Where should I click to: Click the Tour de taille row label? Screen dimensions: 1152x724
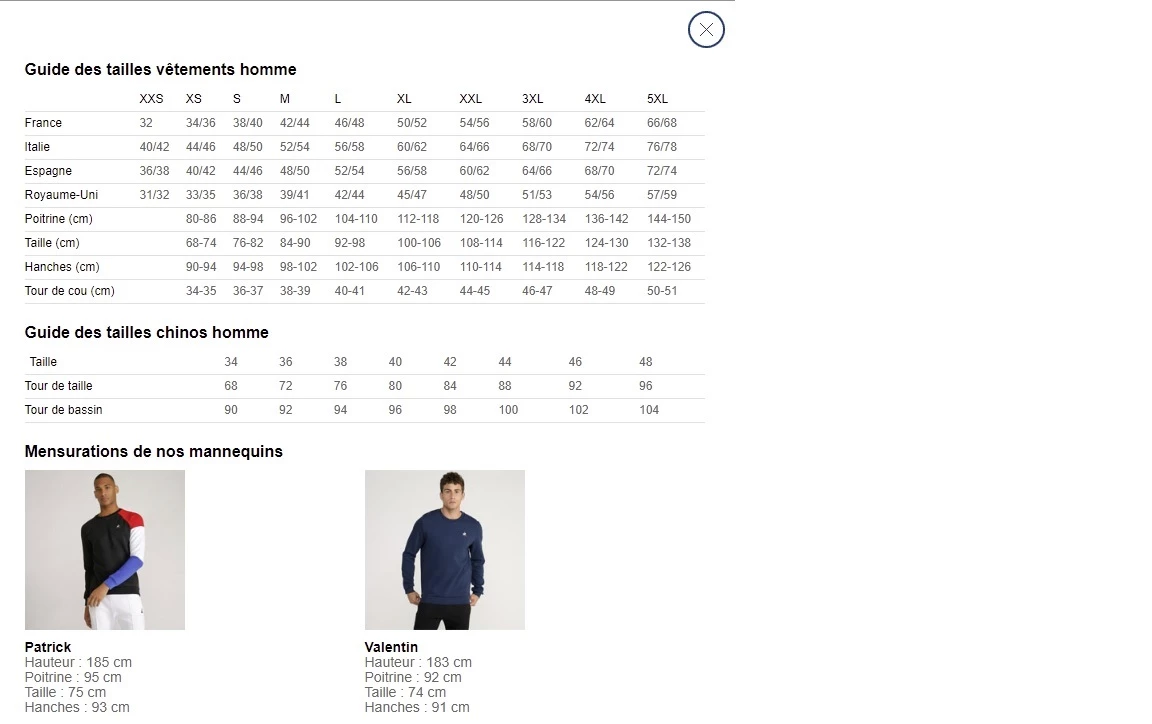[58, 386]
